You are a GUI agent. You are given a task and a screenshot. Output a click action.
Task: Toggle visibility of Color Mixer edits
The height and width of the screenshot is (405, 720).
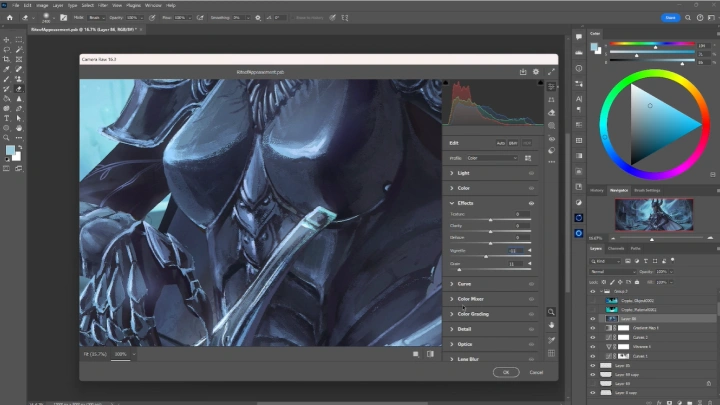[x=531, y=299]
